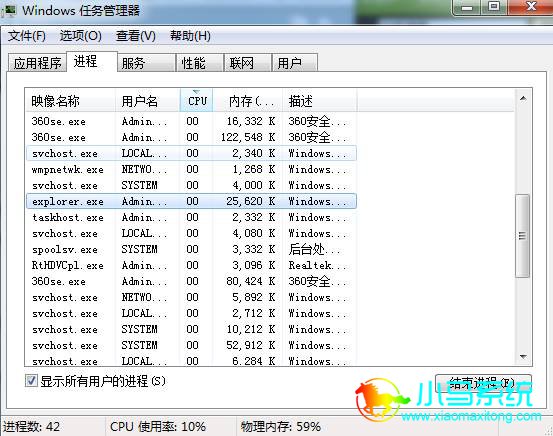Select the 进程 tab
This screenshot has height=436, width=553.
coord(92,61)
